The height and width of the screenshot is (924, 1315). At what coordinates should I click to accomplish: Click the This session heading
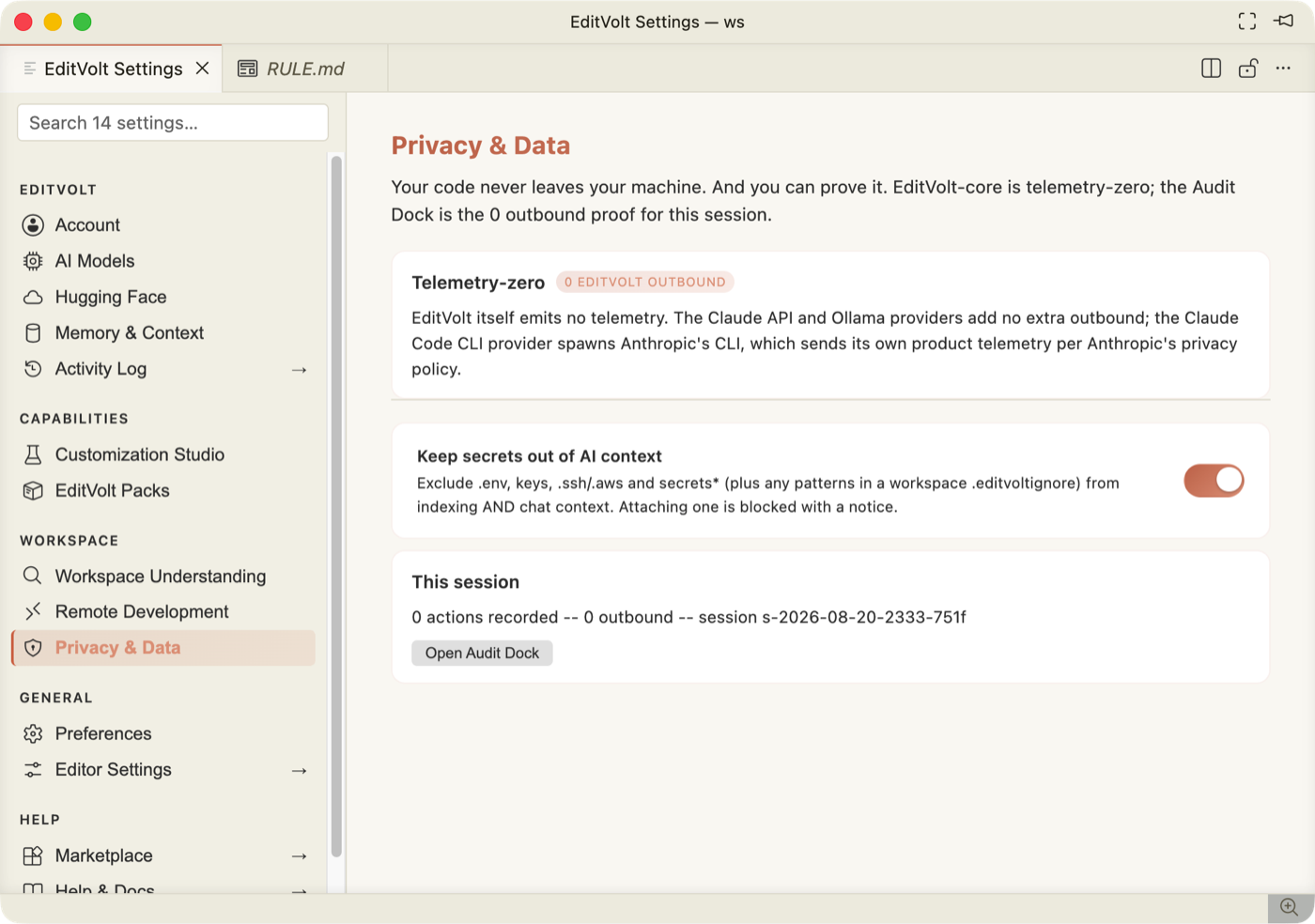(466, 582)
